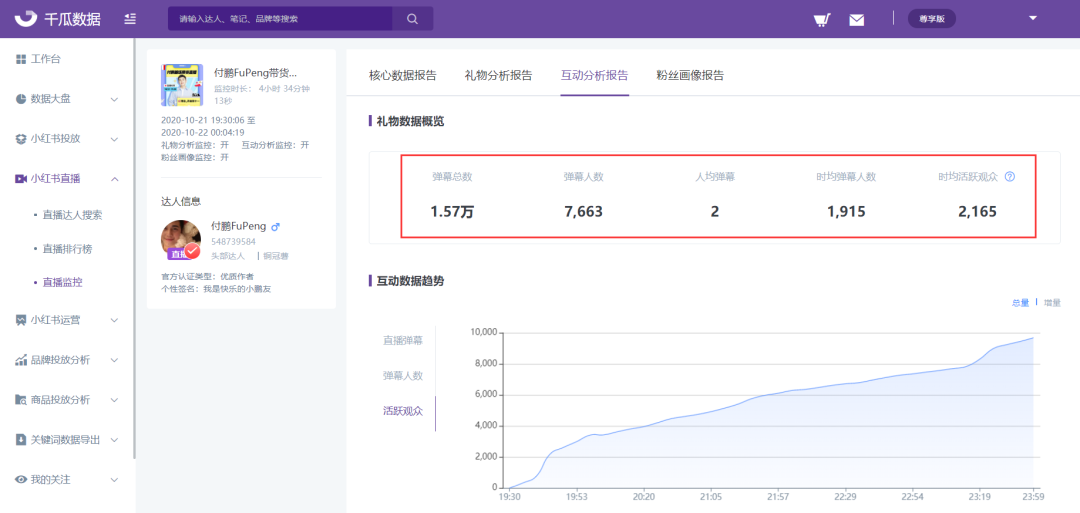Open the shopping cart icon
The width and height of the screenshot is (1080, 513).
tap(820, 19)
